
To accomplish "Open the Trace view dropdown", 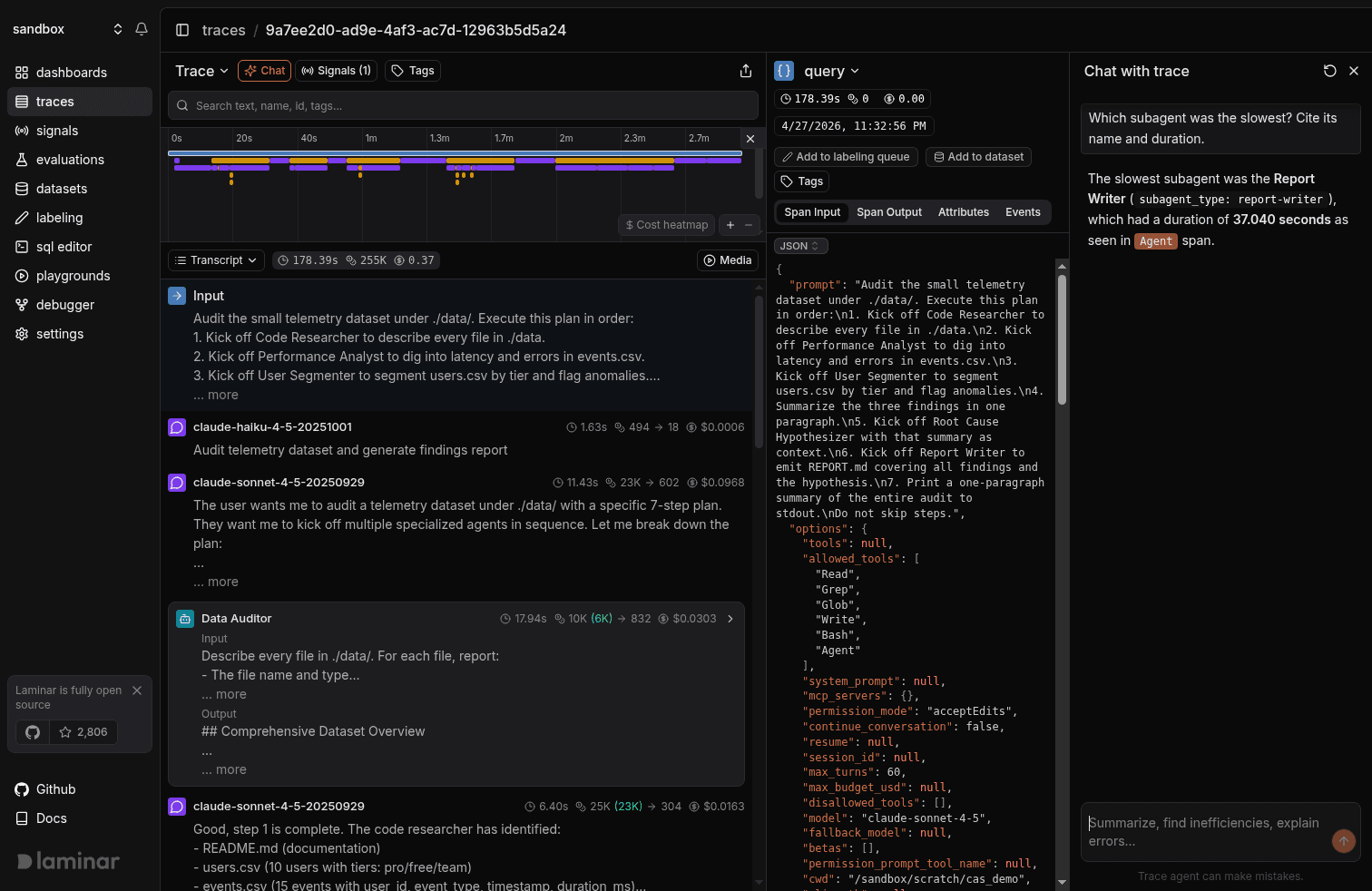I will [x=201, y=71].
